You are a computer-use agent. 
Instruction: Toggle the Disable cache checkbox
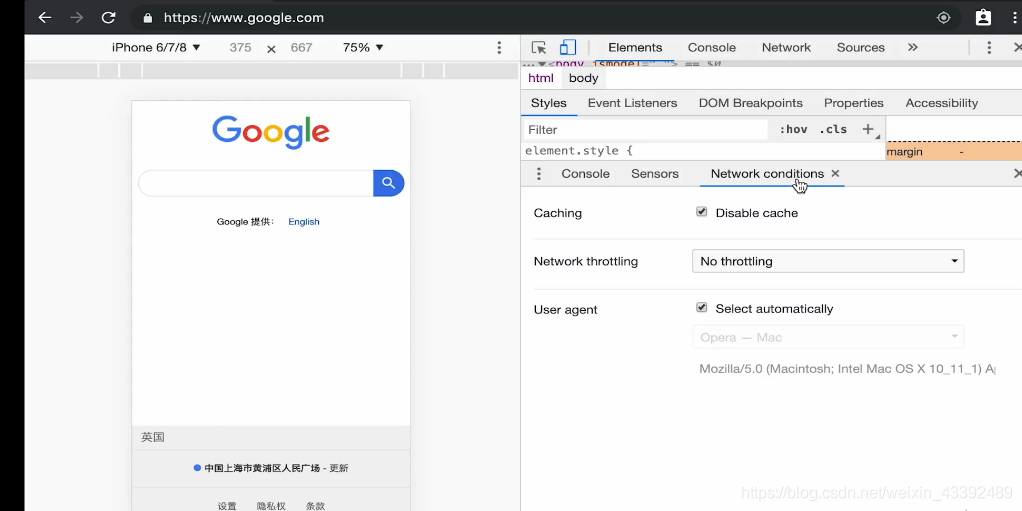point(701,212)
